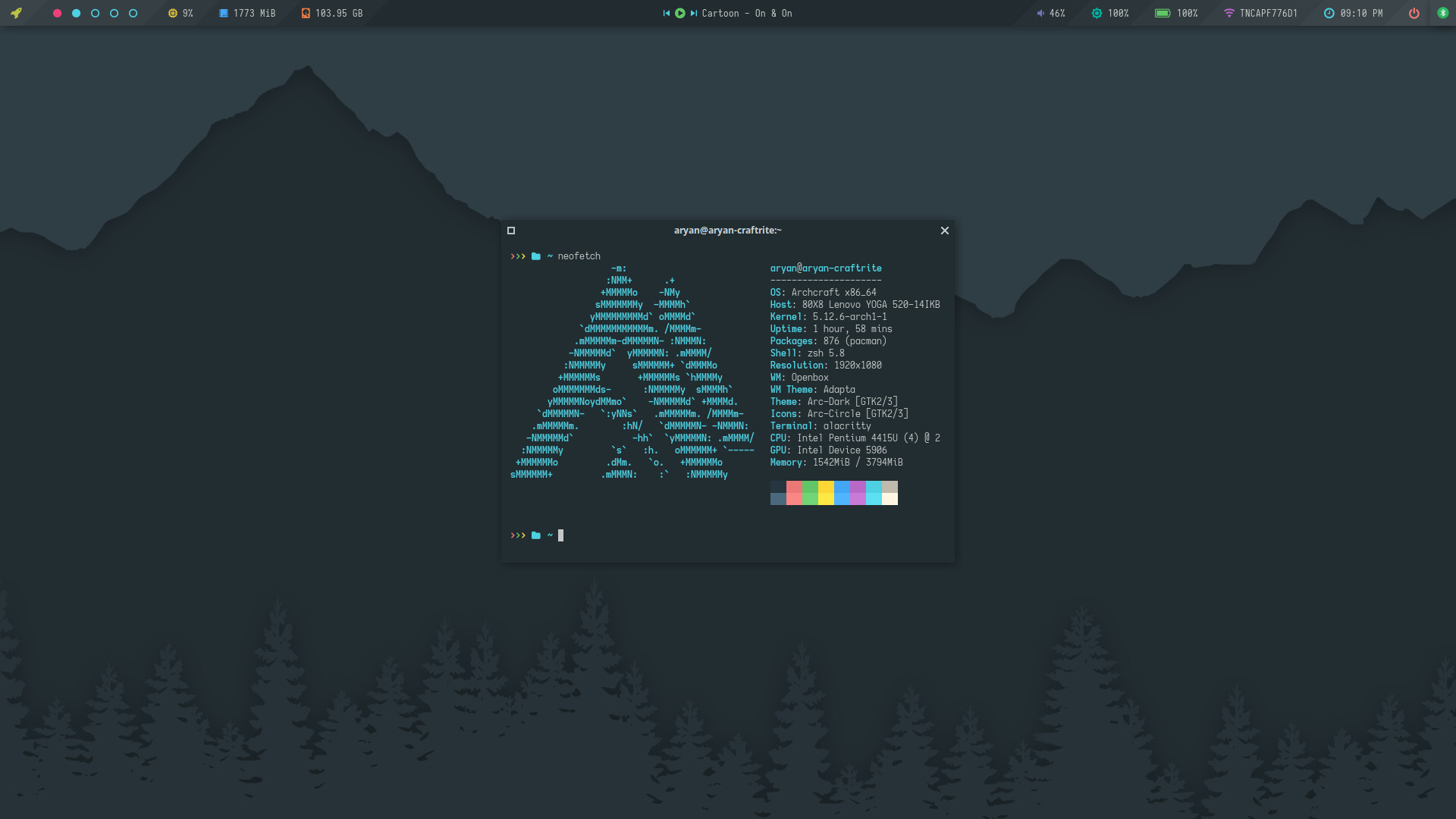Maximize terminal using square title icon
The height and width of the screenshot is (819, 1456).
(x=511, y=231)
